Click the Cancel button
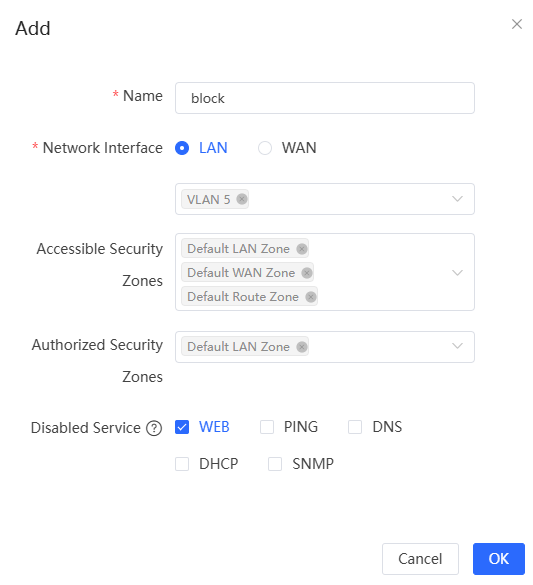Viewport: 533px width, 585px height. click(x=420, y=559)
